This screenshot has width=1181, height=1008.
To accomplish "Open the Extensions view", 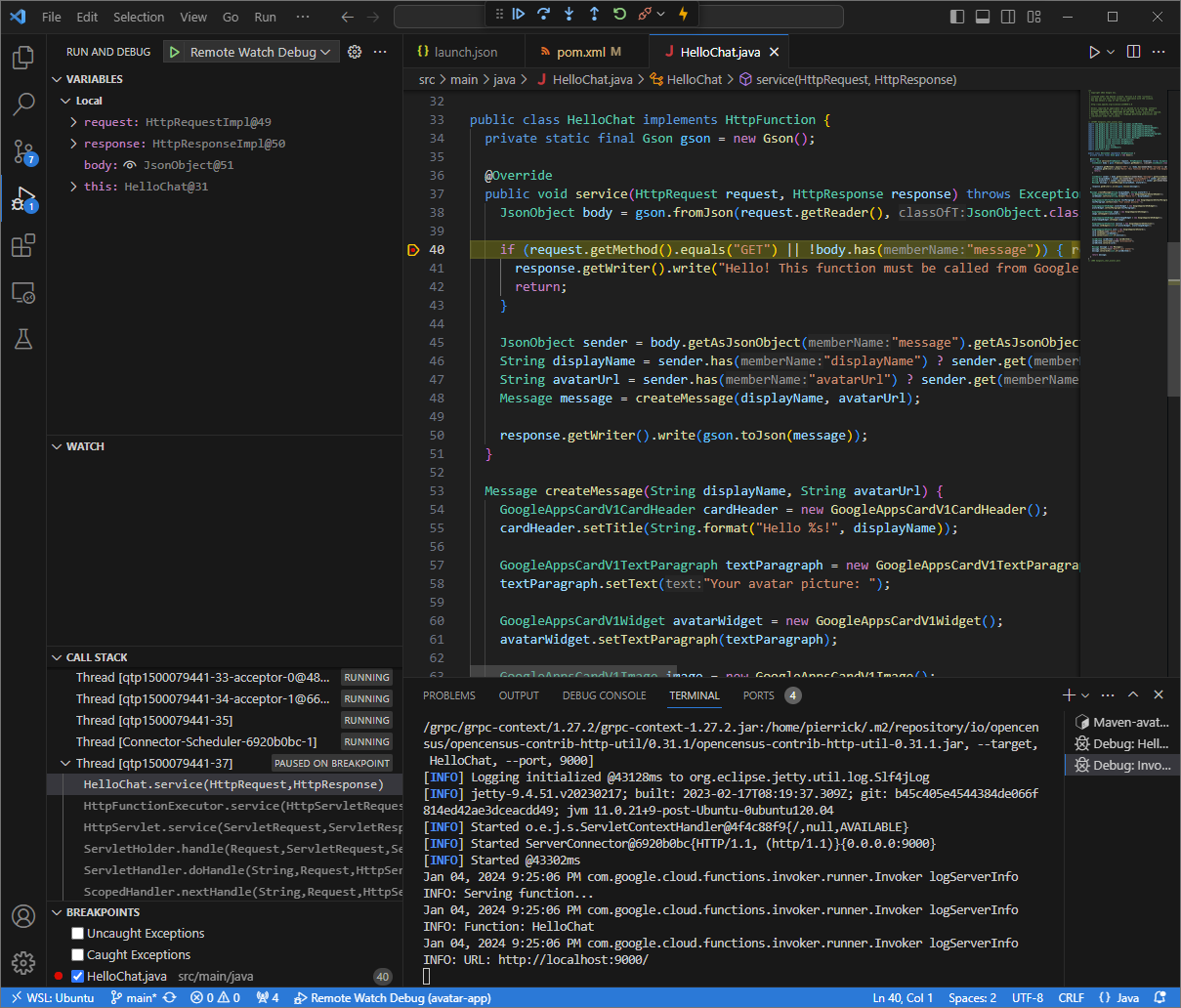I will (x=23, y=245).
